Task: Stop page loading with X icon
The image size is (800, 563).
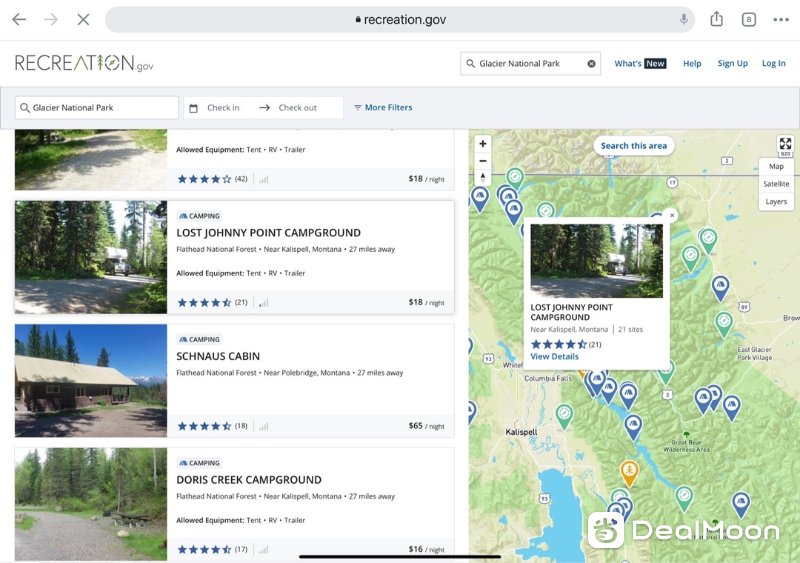Action: (83, 19)
